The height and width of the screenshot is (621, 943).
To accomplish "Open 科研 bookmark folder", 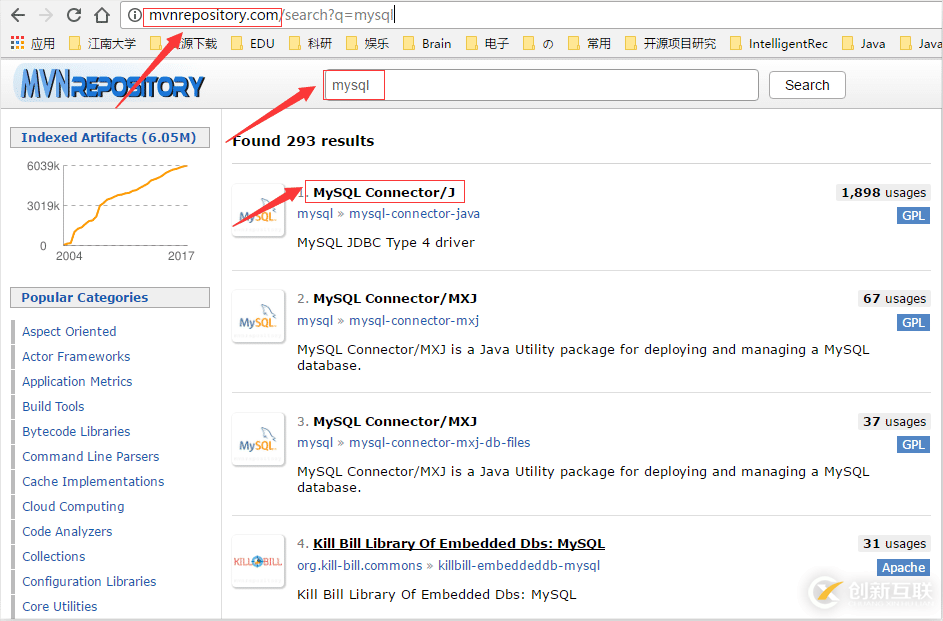I will (310, 43).
